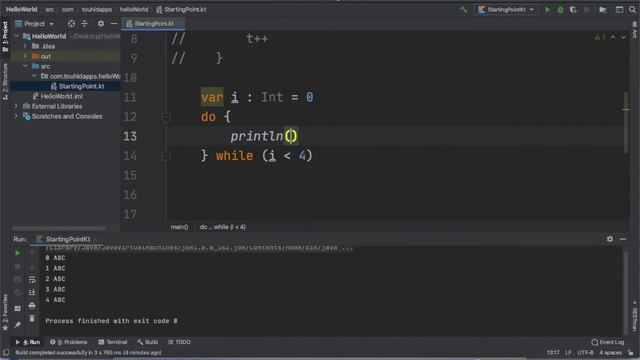
Task: Open the Project Structure icon
Action: (x=603, y=9)
